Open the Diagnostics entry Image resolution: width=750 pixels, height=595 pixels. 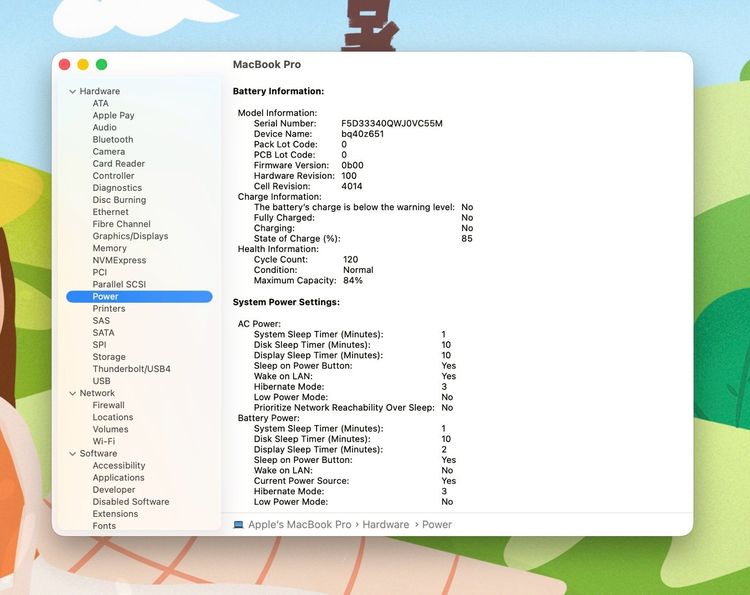(x=117, y=188)
